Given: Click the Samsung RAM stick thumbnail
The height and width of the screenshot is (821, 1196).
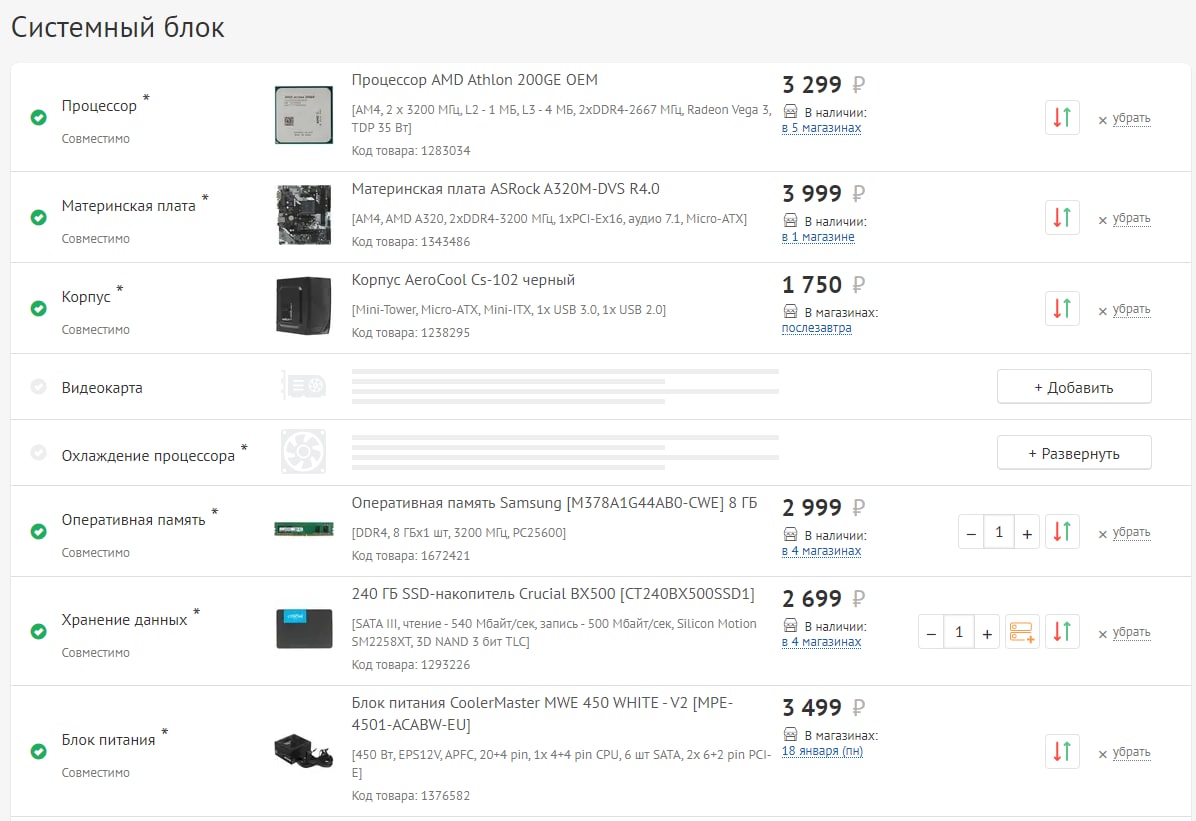Looking at the screenshot, I should click(304, 530).
